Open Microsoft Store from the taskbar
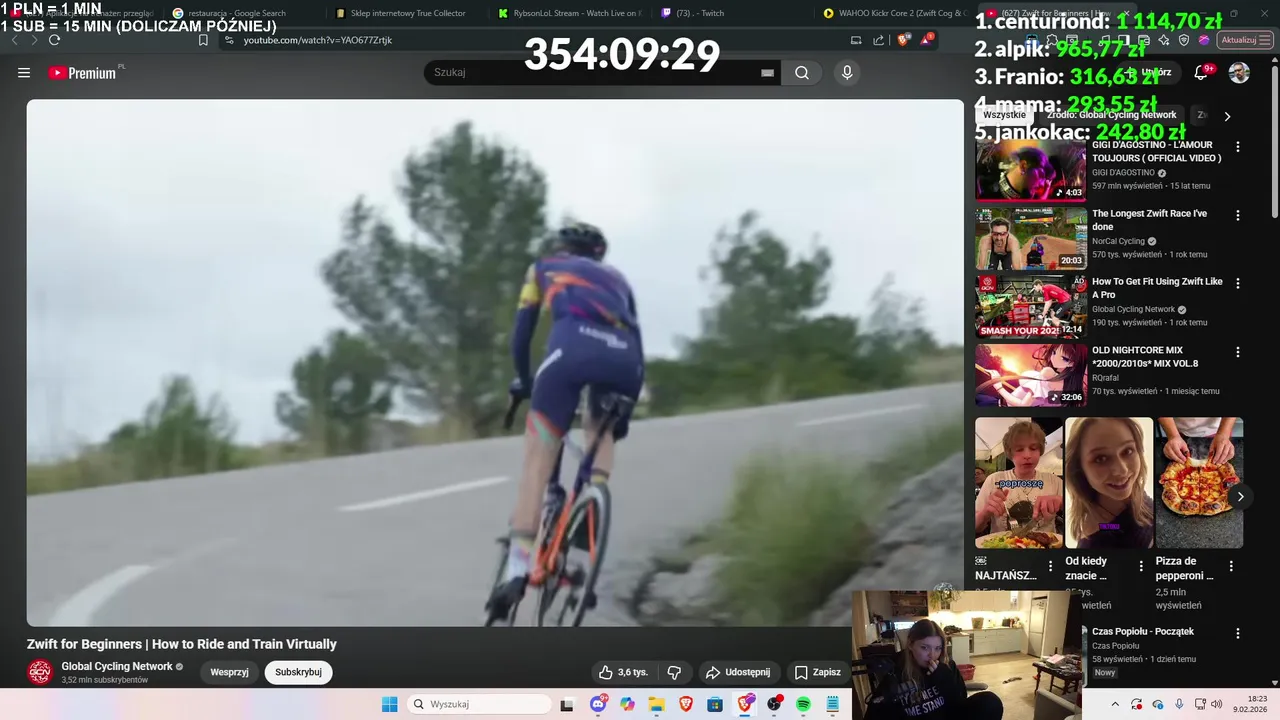 pyautogui.click(x=715, y=704)
